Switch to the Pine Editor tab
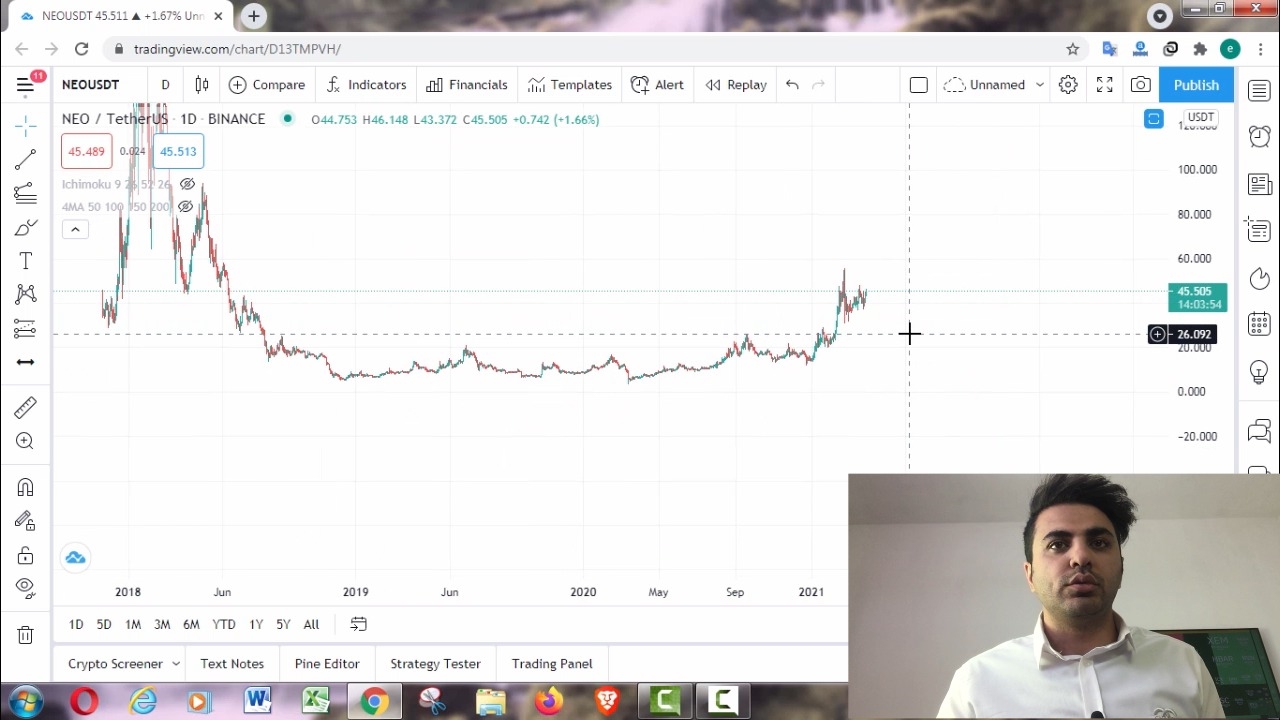This screenshot has height=720, width=1280. [327, 664]
